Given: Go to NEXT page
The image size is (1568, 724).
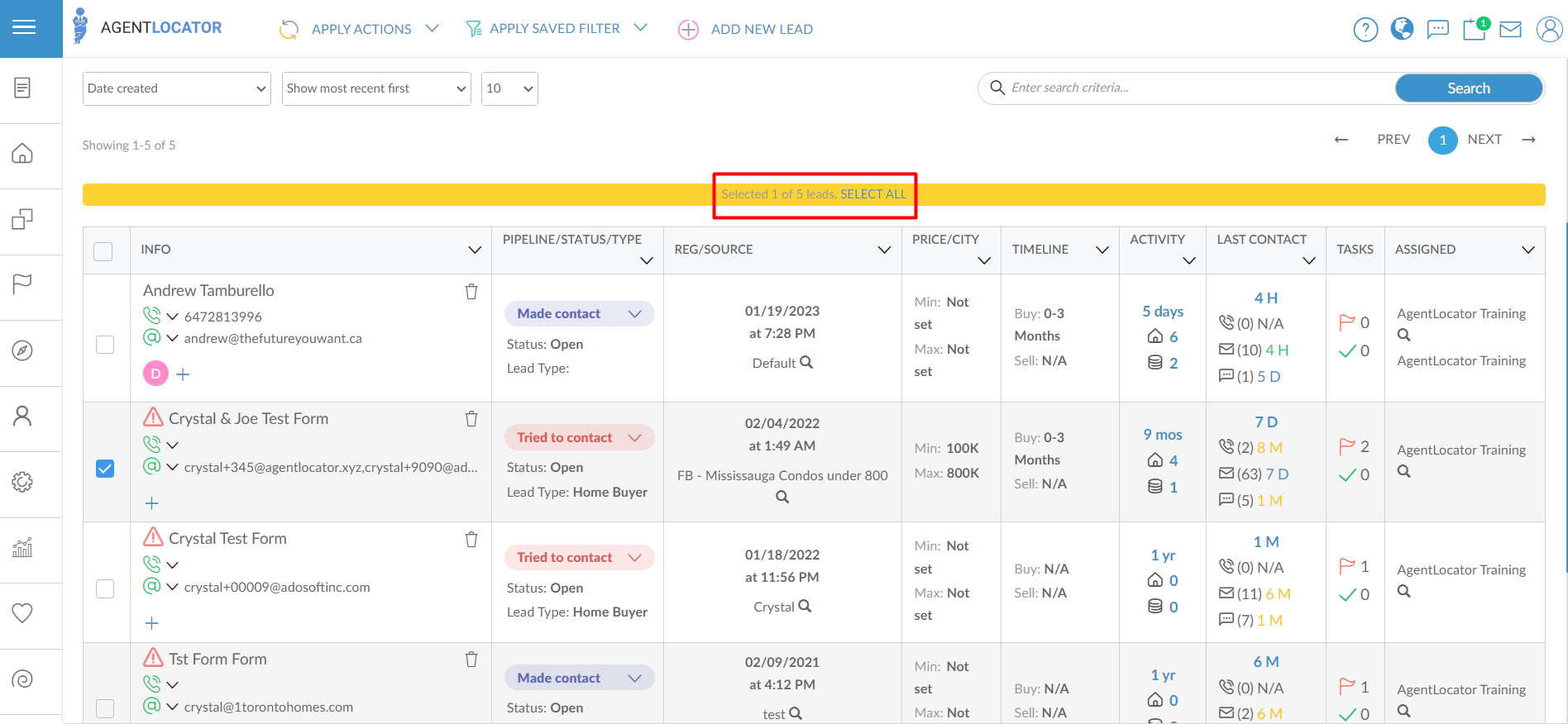Looking at the screenshot, I should 1484,140.
